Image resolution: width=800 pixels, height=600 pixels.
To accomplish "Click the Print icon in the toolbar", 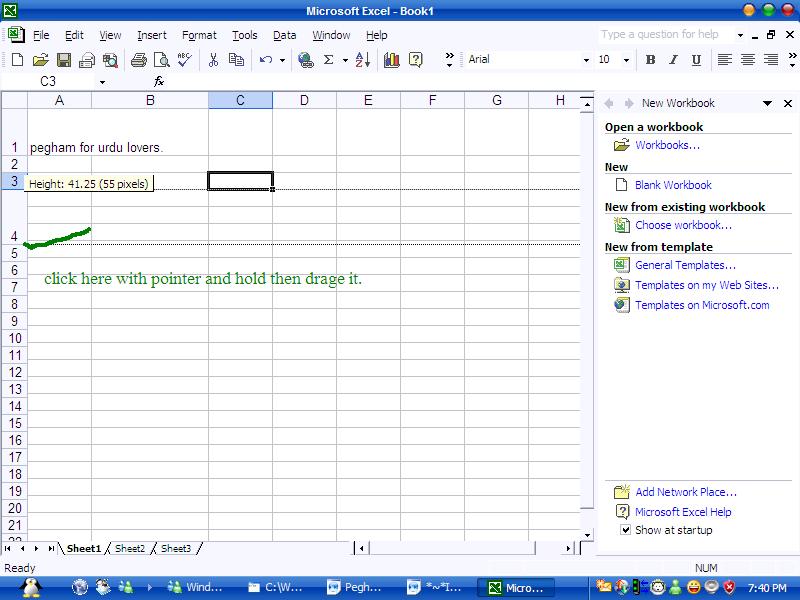I will click(x=139, y=60).
